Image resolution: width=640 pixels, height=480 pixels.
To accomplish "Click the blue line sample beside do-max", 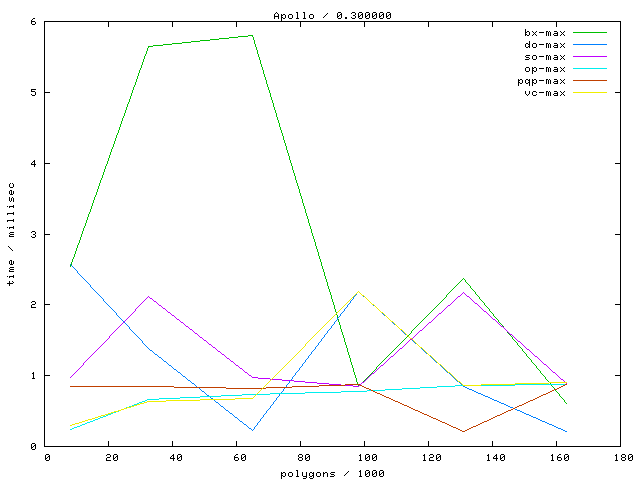I will click(590, 45).
